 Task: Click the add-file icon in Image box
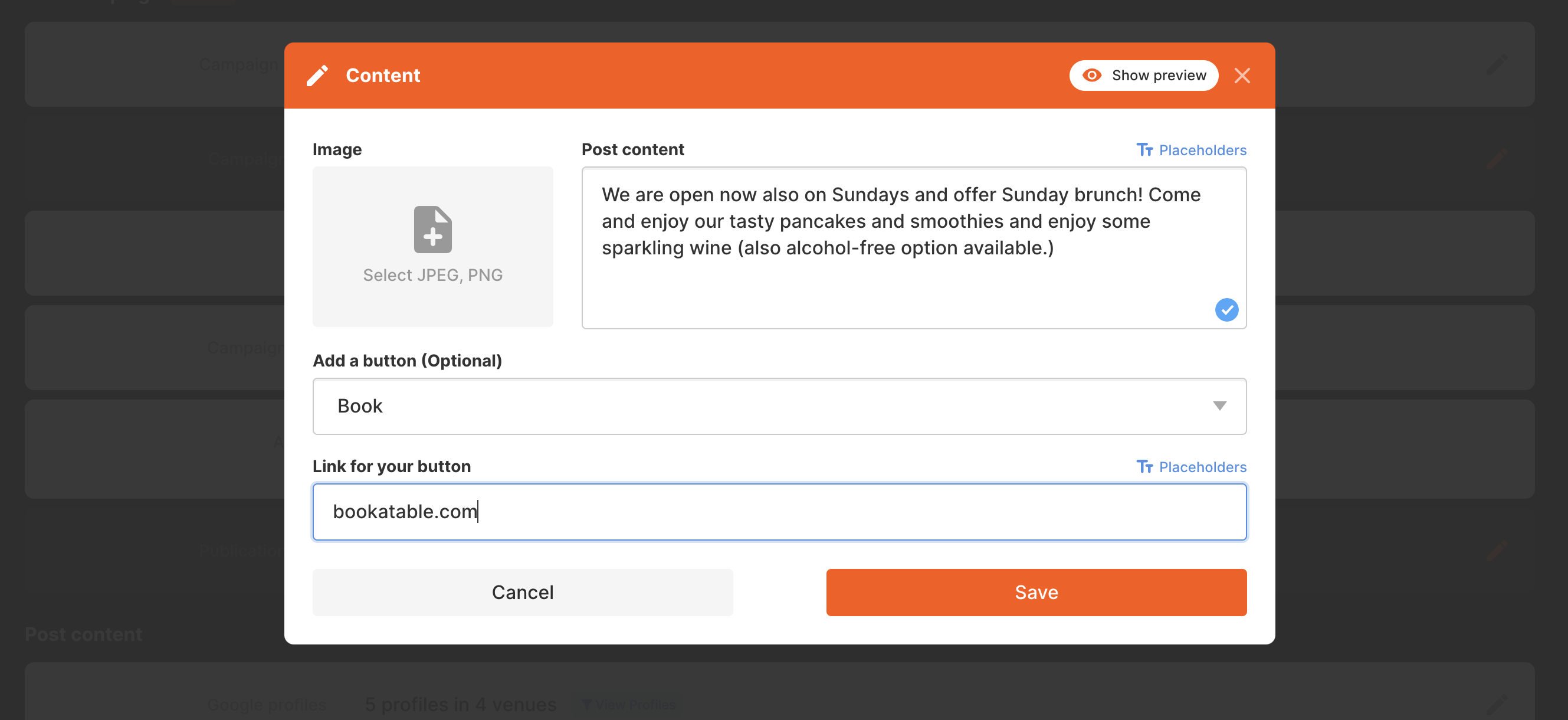point(433,230)
